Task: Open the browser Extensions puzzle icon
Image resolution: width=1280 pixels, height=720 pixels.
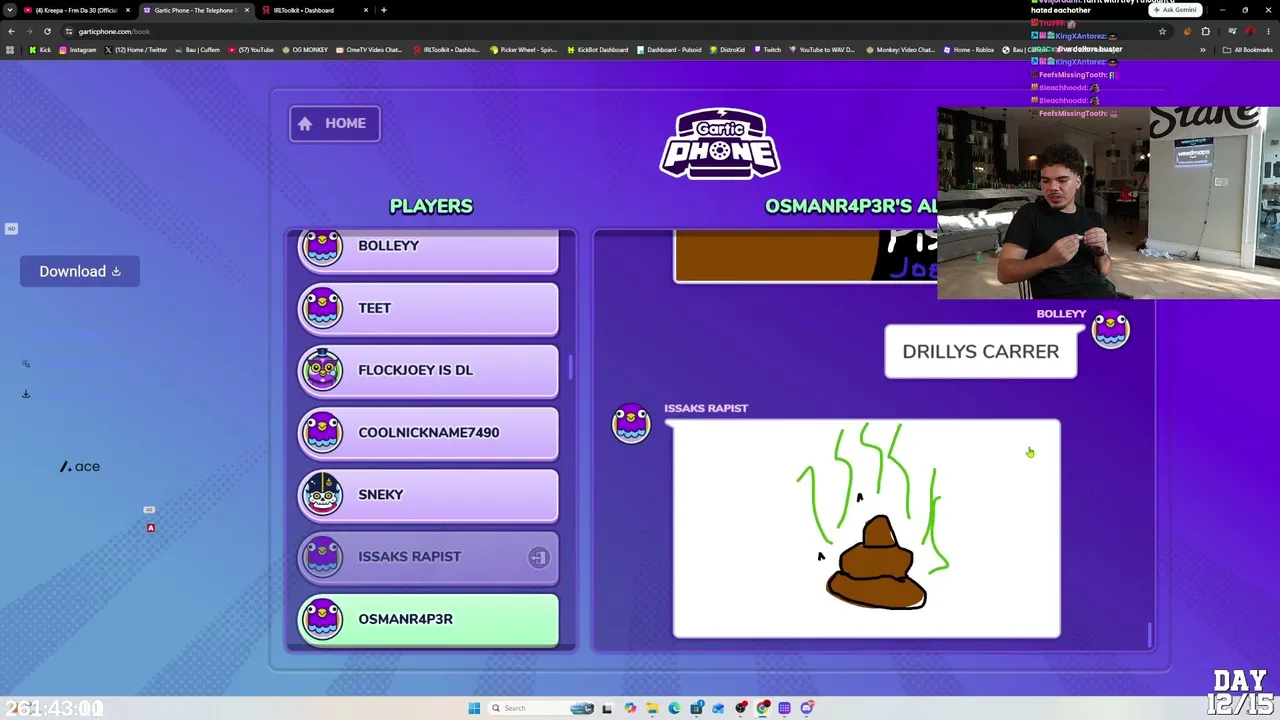Action: (x=1206, y=31)
